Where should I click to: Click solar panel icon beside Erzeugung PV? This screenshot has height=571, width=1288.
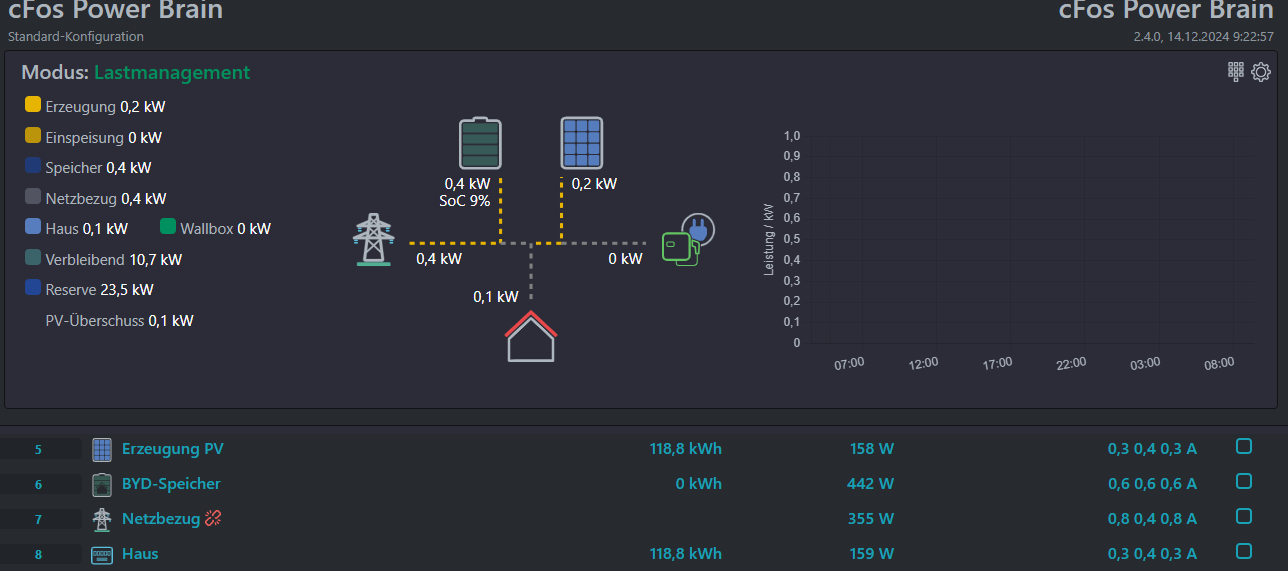pos(102,449)
